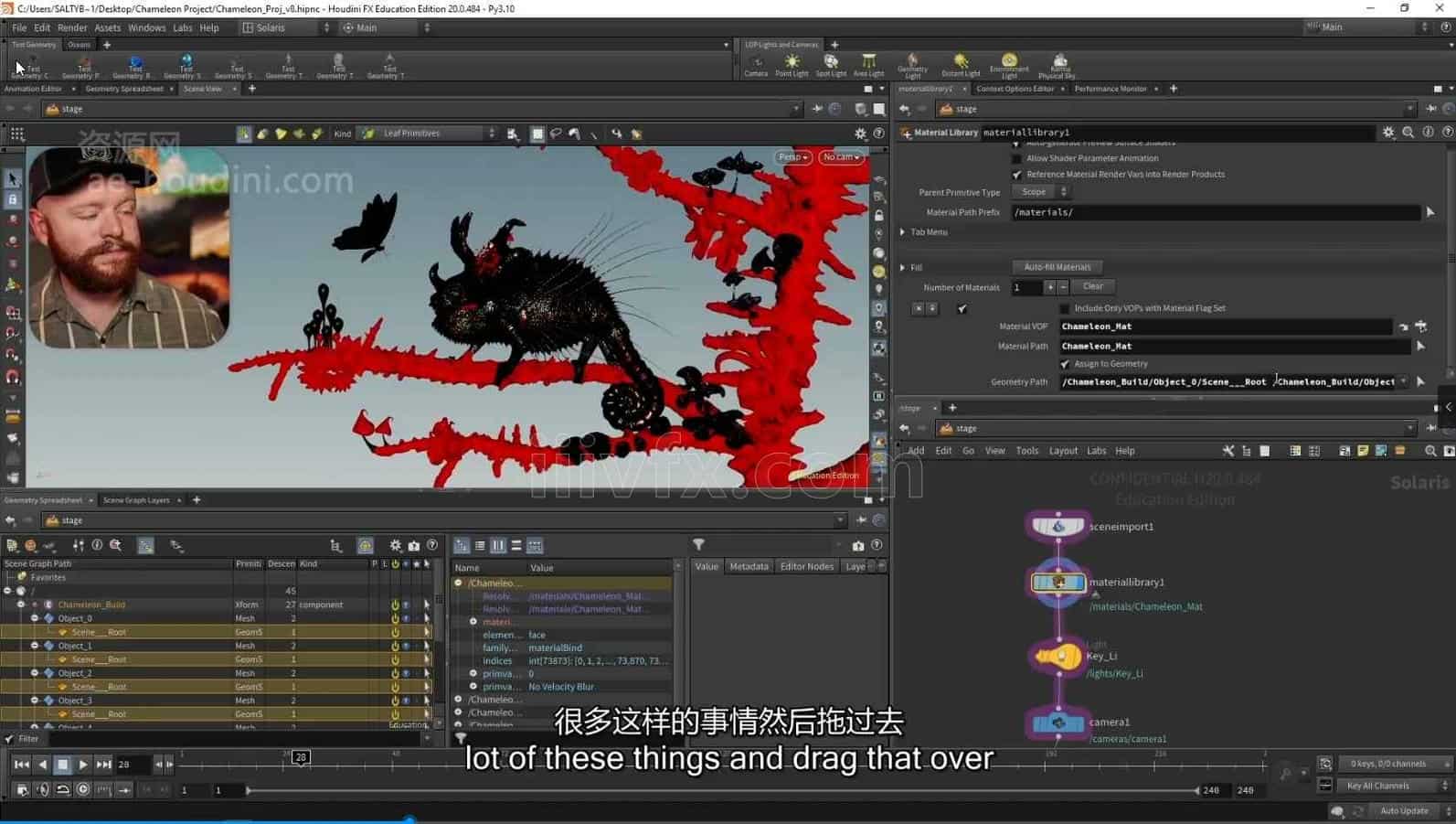Open the Render menu
The image size is (1456, 824).
pos(72,28)
